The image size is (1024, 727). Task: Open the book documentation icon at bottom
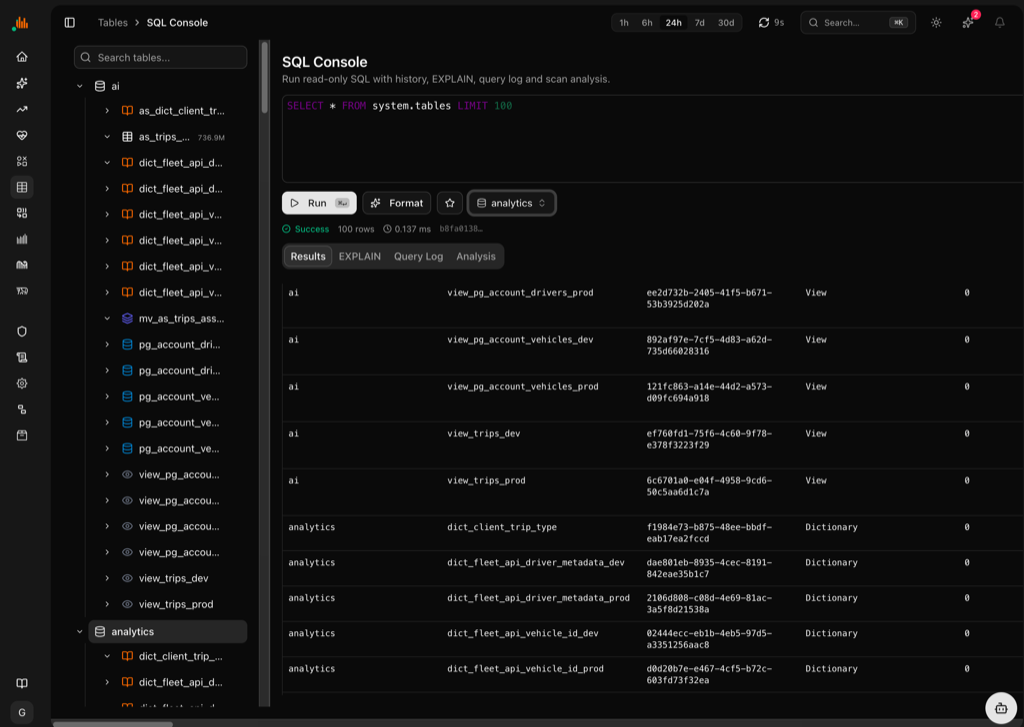click(22, 683)
